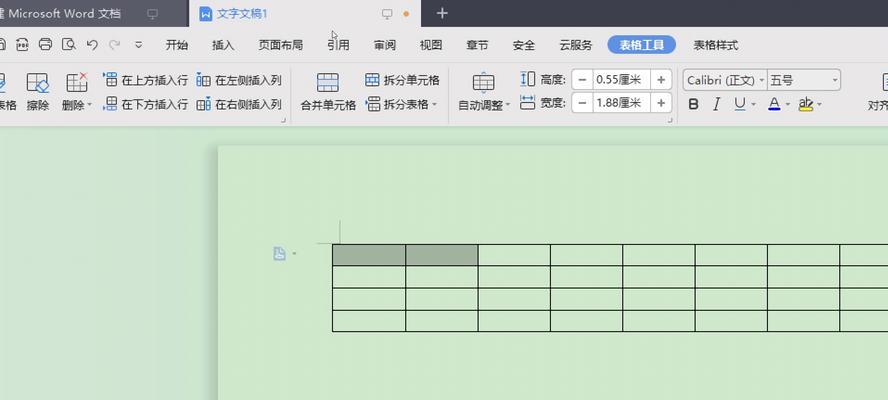Click Split Cells (拆分单元格)
Screen dimensions: 888x400
click(x=402, y=80)
